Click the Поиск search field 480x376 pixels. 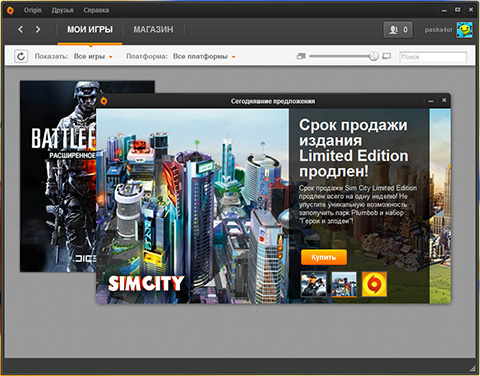tap(433, 57)
